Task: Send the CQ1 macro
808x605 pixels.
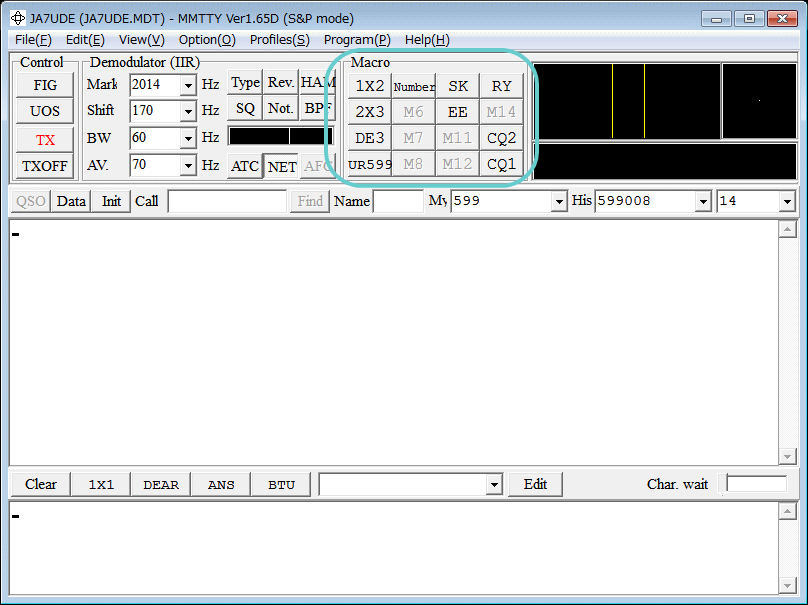Action: coord(501,164)
